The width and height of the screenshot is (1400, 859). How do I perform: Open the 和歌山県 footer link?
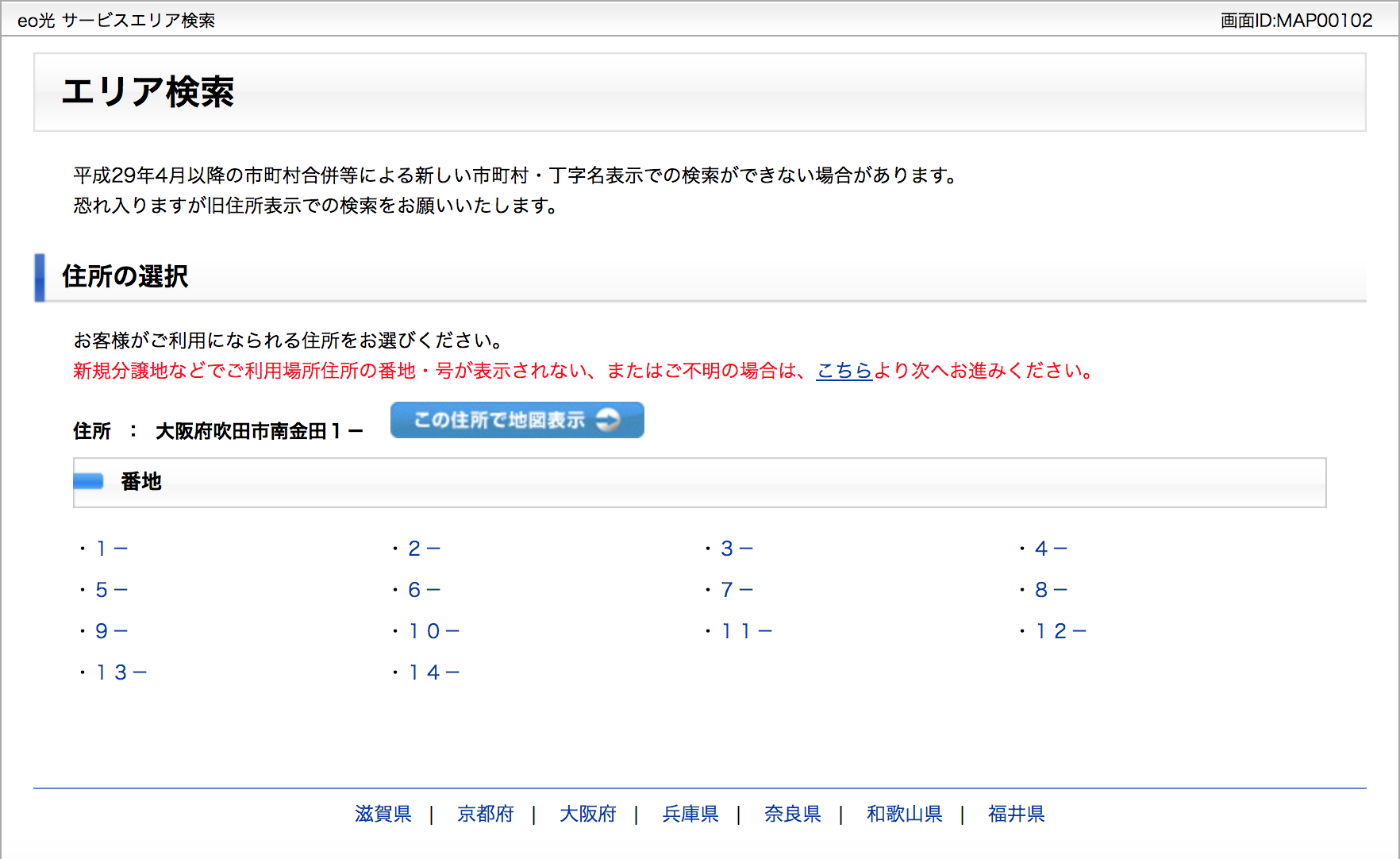pyautogui.click(x=904, y=814)
